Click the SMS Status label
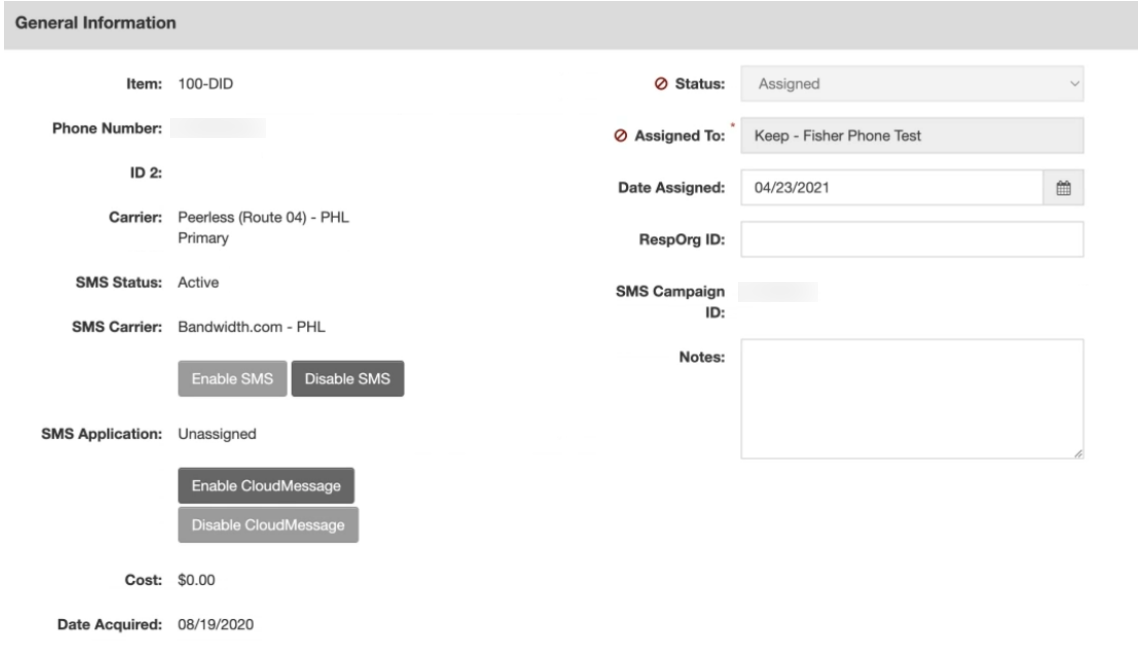 click(118, 282)
